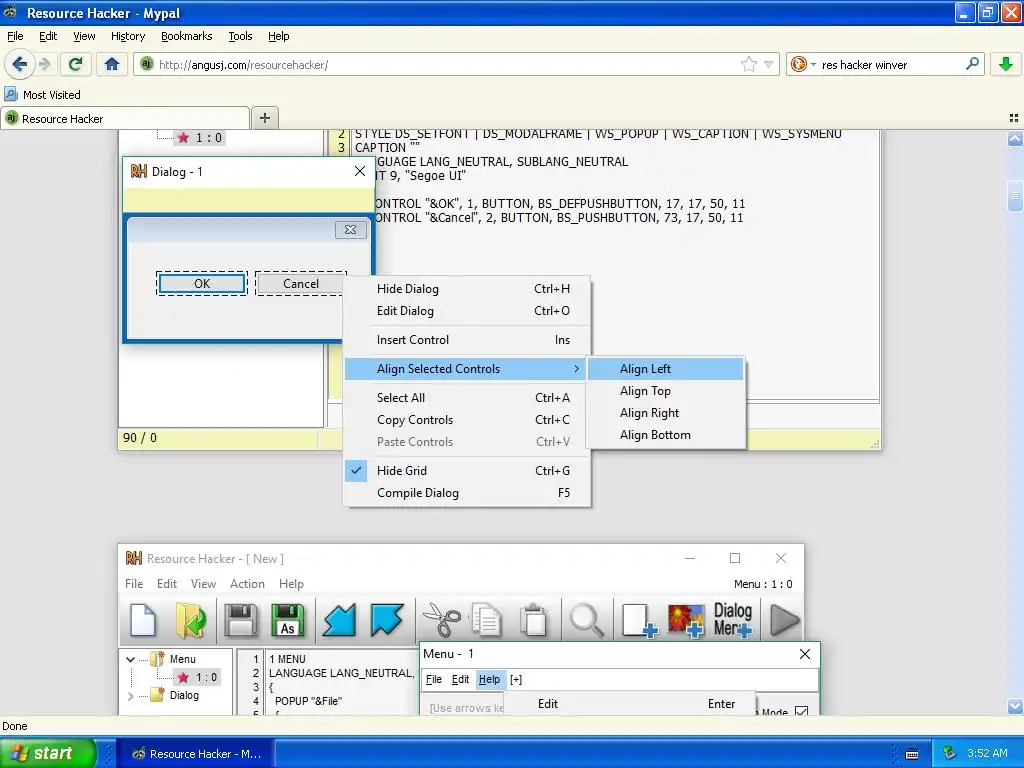The image size is (1024, 768).
Task: Click the Resource Hacker taskbar button
Action: [x=197, y=754]
